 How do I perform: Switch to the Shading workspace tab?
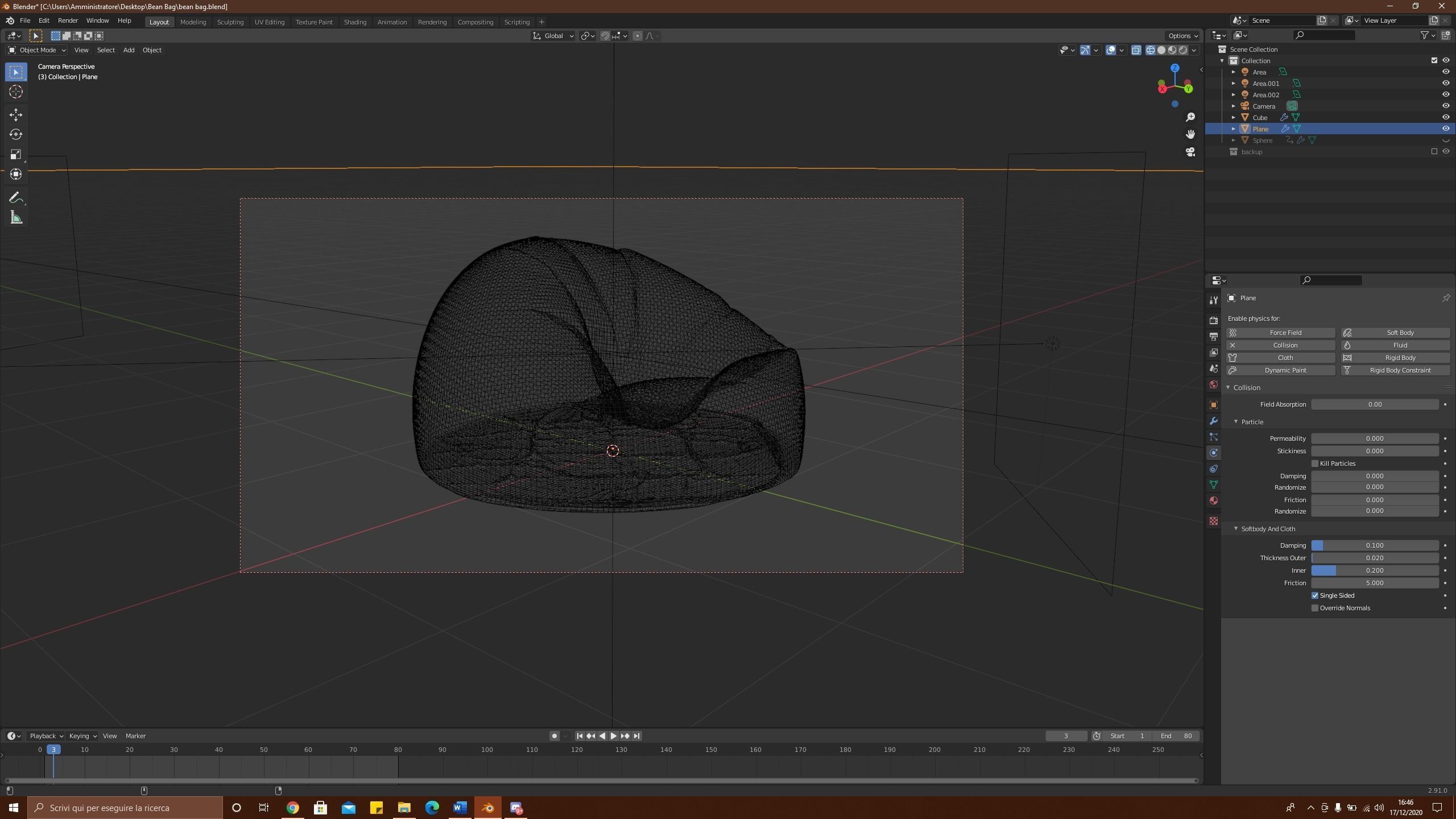[354, 22]
